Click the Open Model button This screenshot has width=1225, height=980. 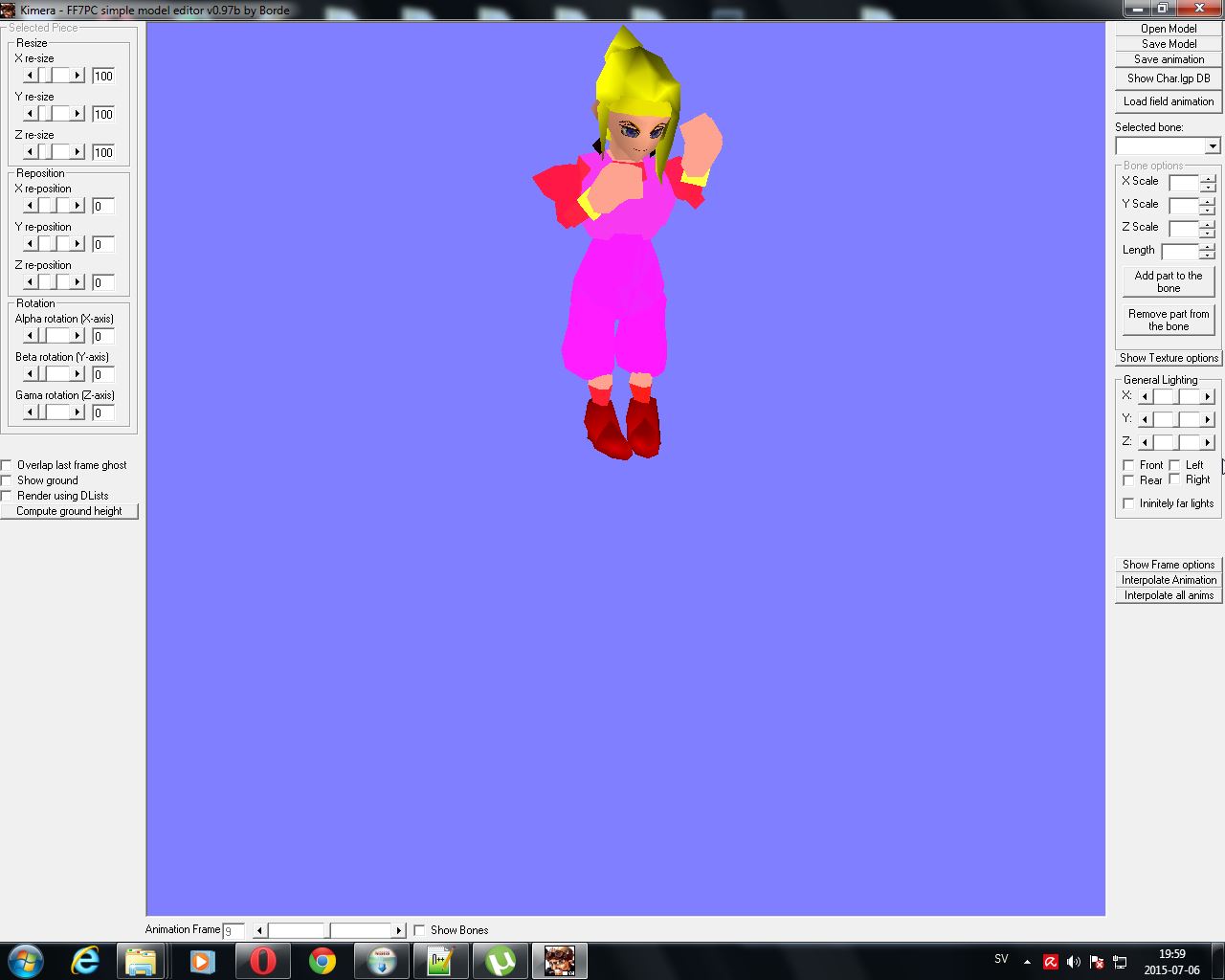pyautogui.click(x=1169, y=29)
